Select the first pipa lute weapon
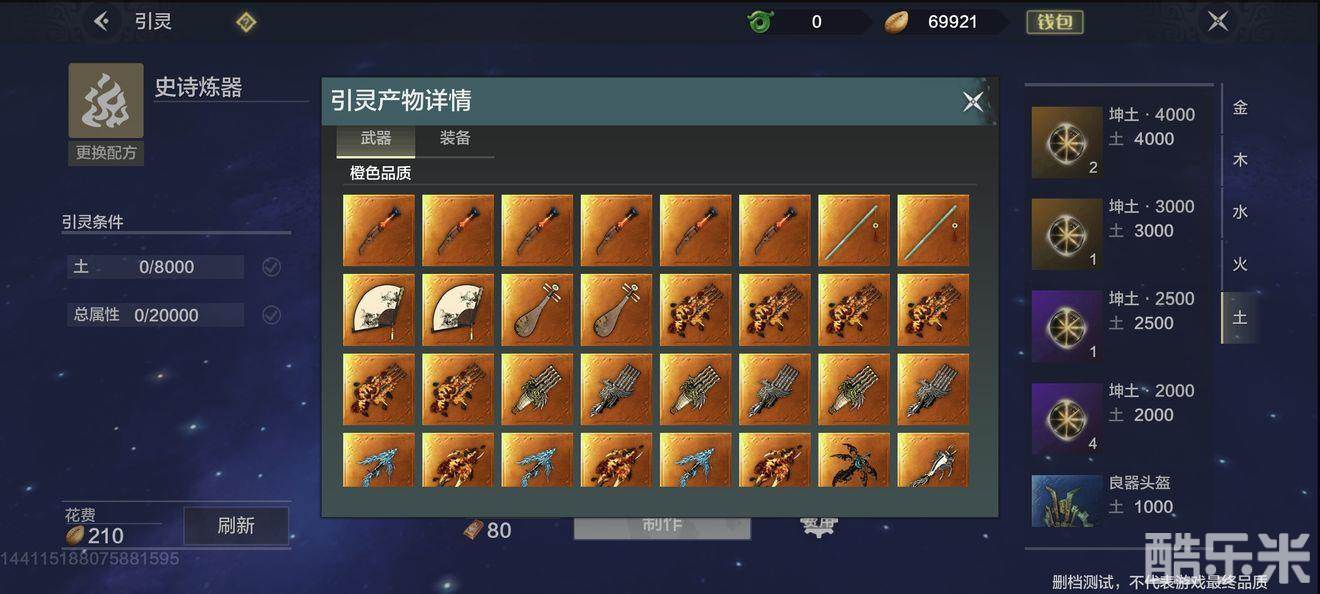This screenshot has width=1320, height=594. pos(537,310)
